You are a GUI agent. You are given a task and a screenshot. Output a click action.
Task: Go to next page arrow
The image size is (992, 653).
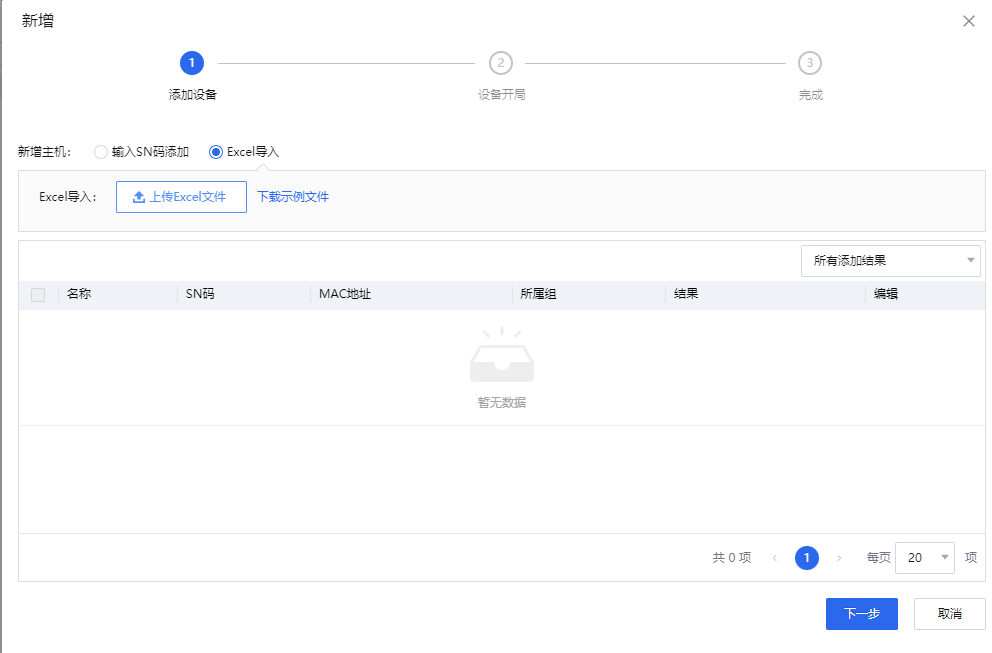coord(839,558)
